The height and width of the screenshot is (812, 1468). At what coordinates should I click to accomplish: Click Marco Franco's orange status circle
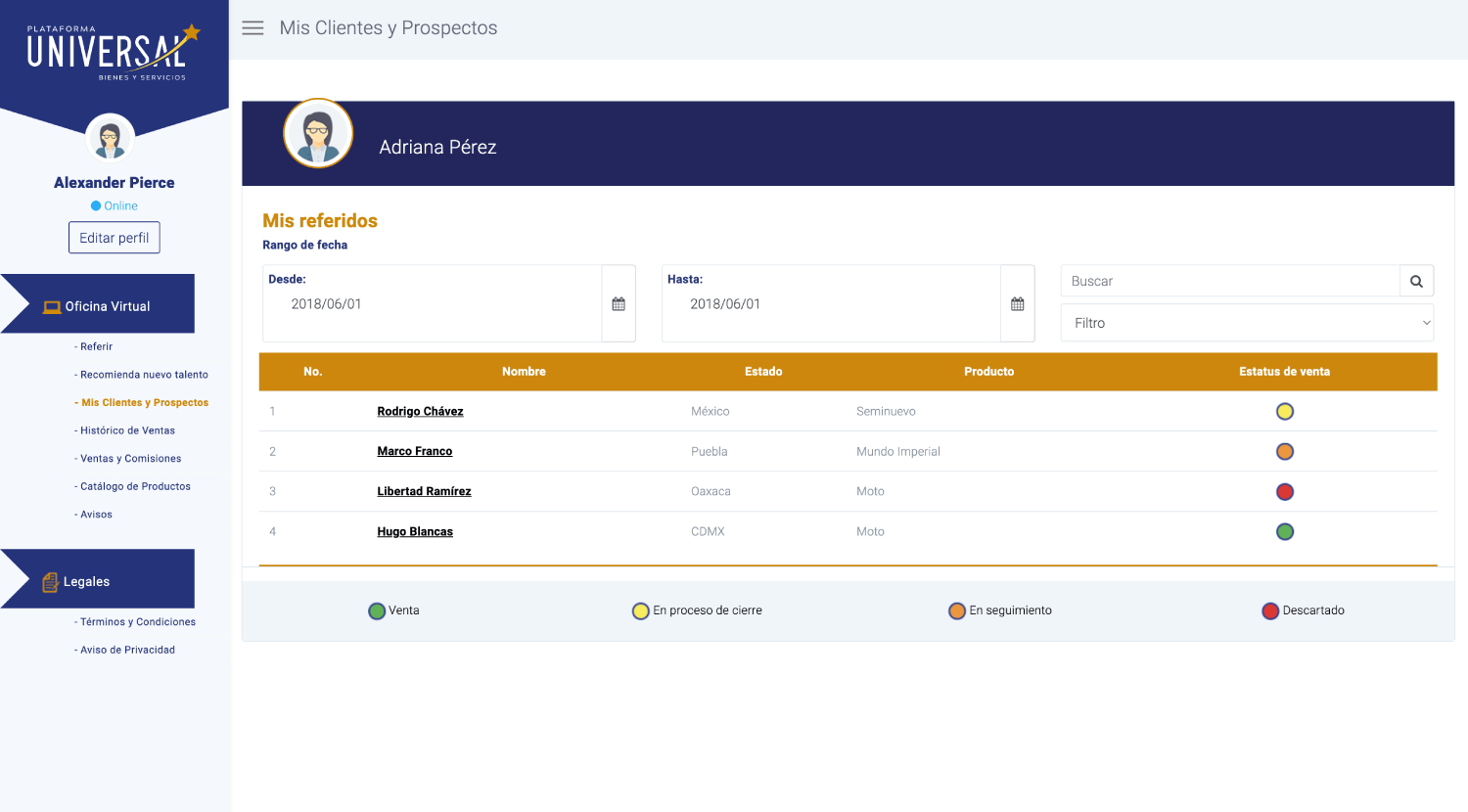point(1285,452)
